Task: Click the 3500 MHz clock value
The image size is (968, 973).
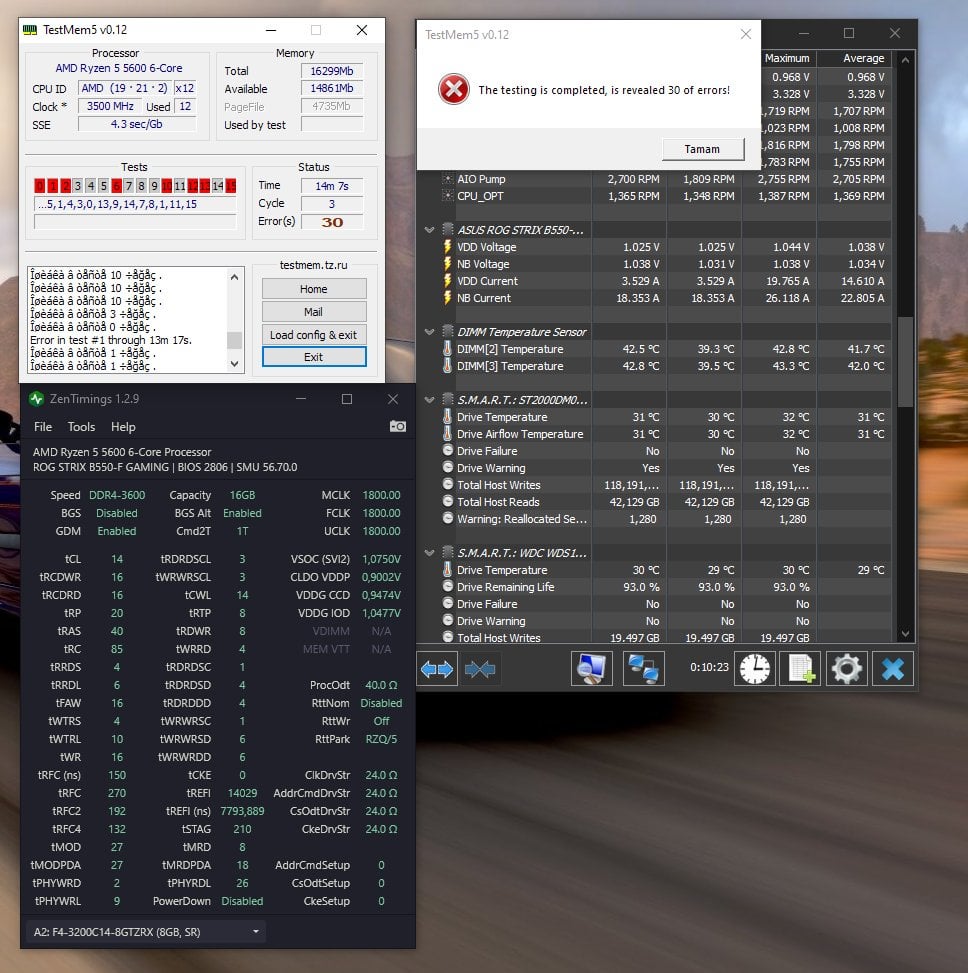Action: [x=110, y=106]
